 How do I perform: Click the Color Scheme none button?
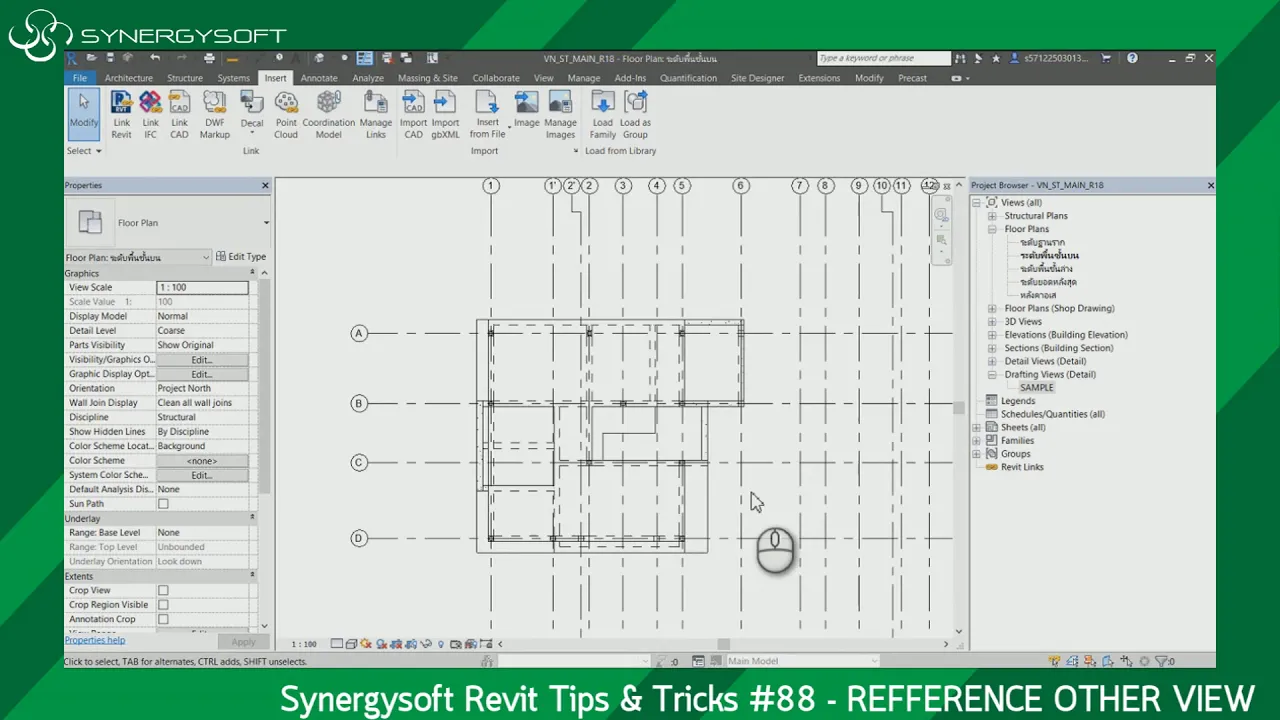[x=202, y=461]
